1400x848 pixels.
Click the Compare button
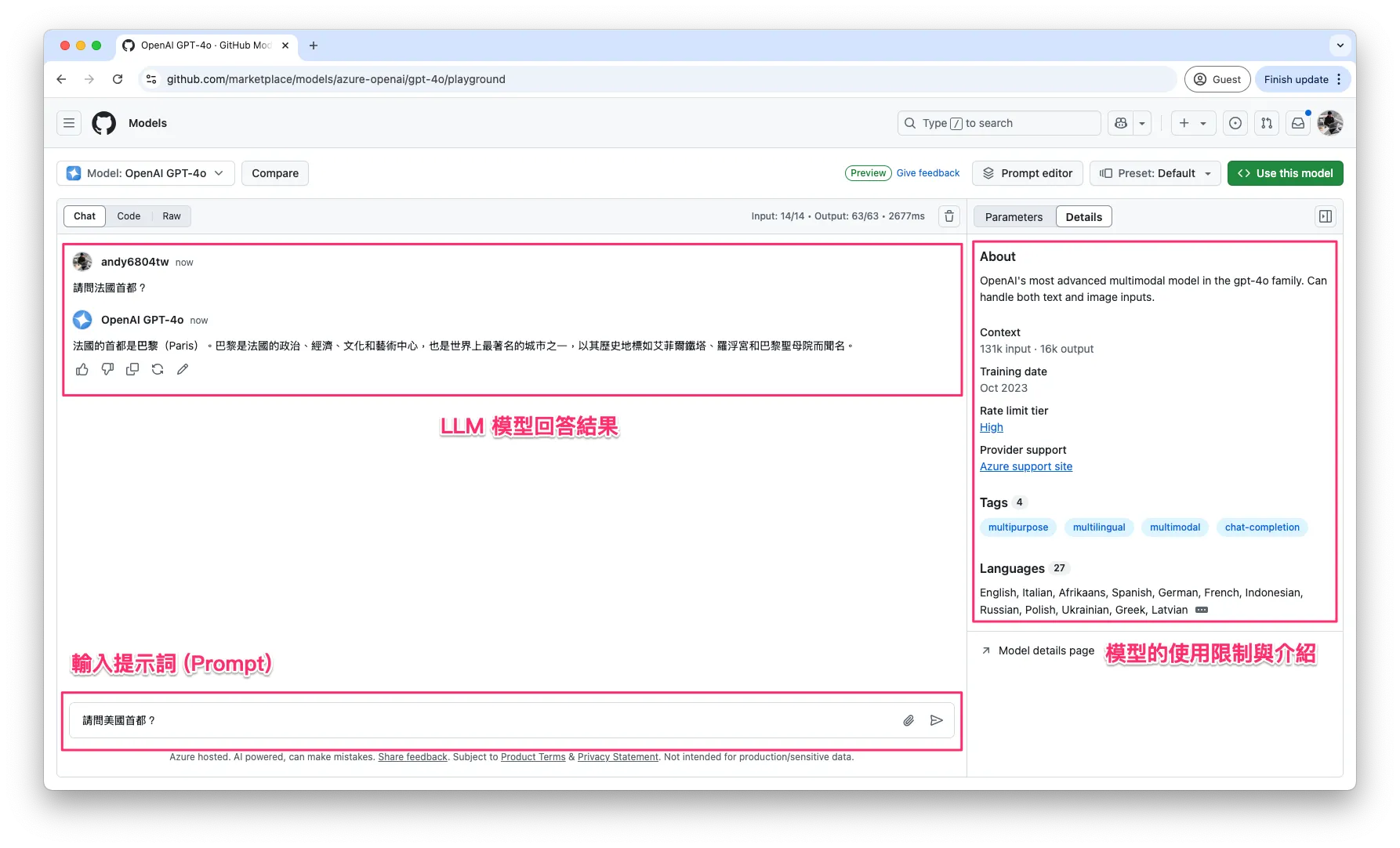pos(275,173)
